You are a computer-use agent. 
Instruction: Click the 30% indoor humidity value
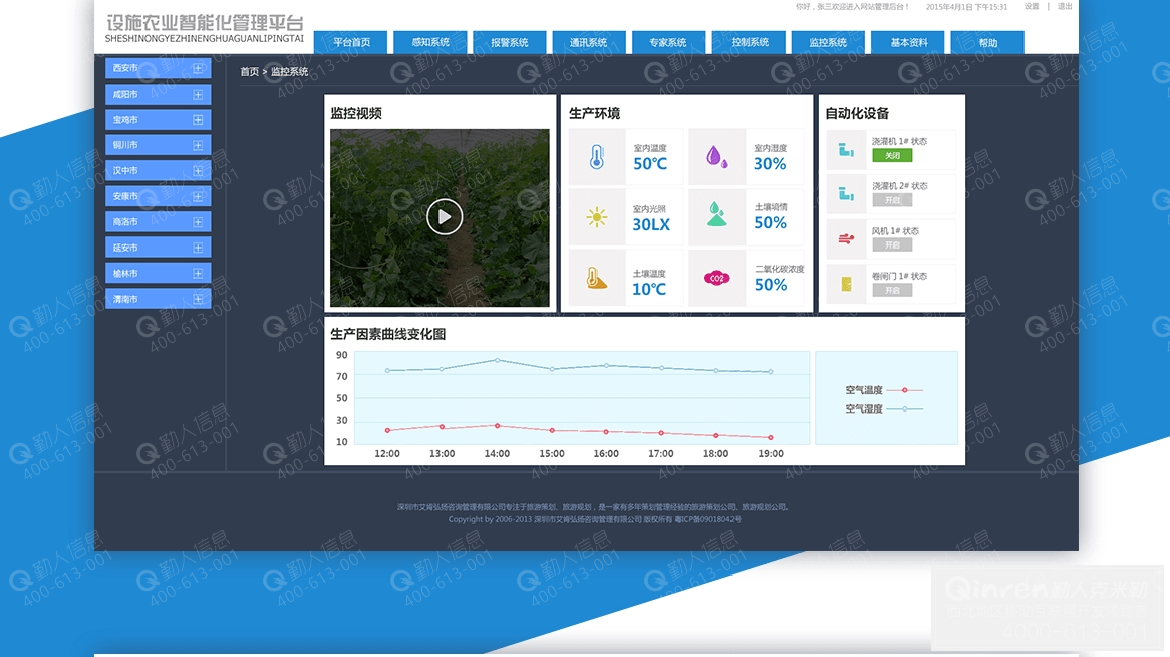(770, 164)
